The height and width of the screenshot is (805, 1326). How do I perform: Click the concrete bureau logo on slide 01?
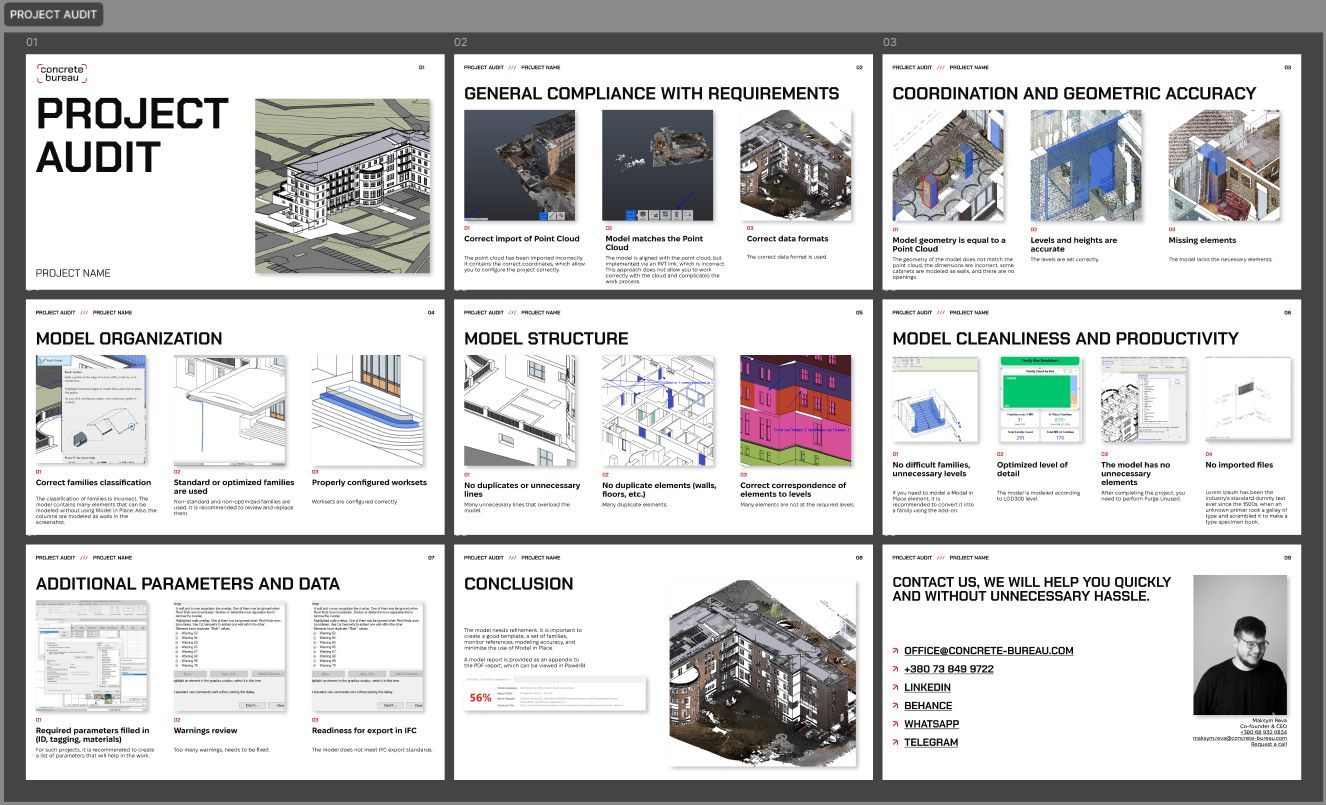62,72
